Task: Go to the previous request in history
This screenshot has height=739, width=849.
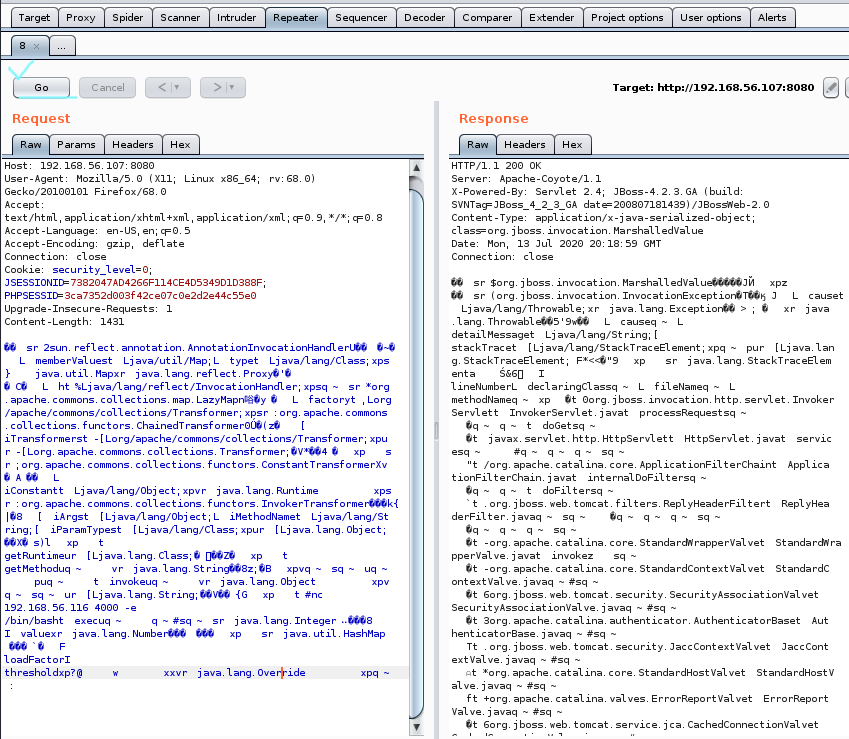Action: point(162,88)
